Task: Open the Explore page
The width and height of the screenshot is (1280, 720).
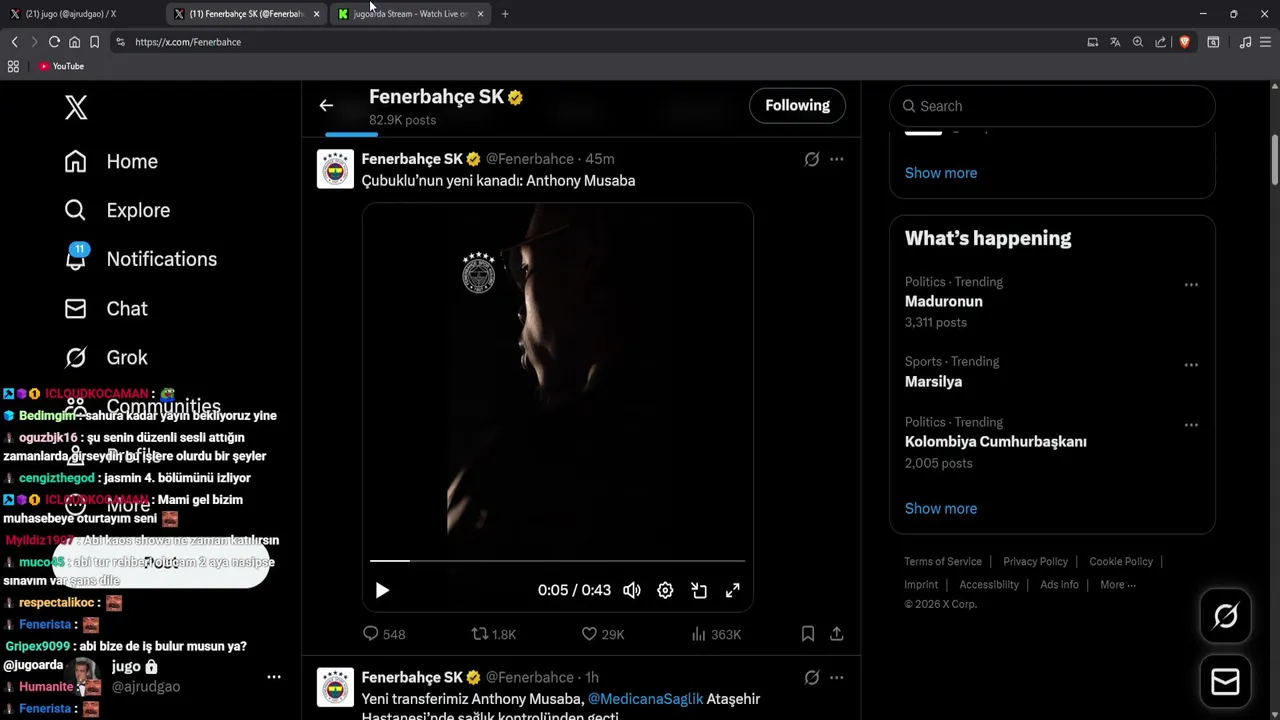Action: (x=117, y=210)
